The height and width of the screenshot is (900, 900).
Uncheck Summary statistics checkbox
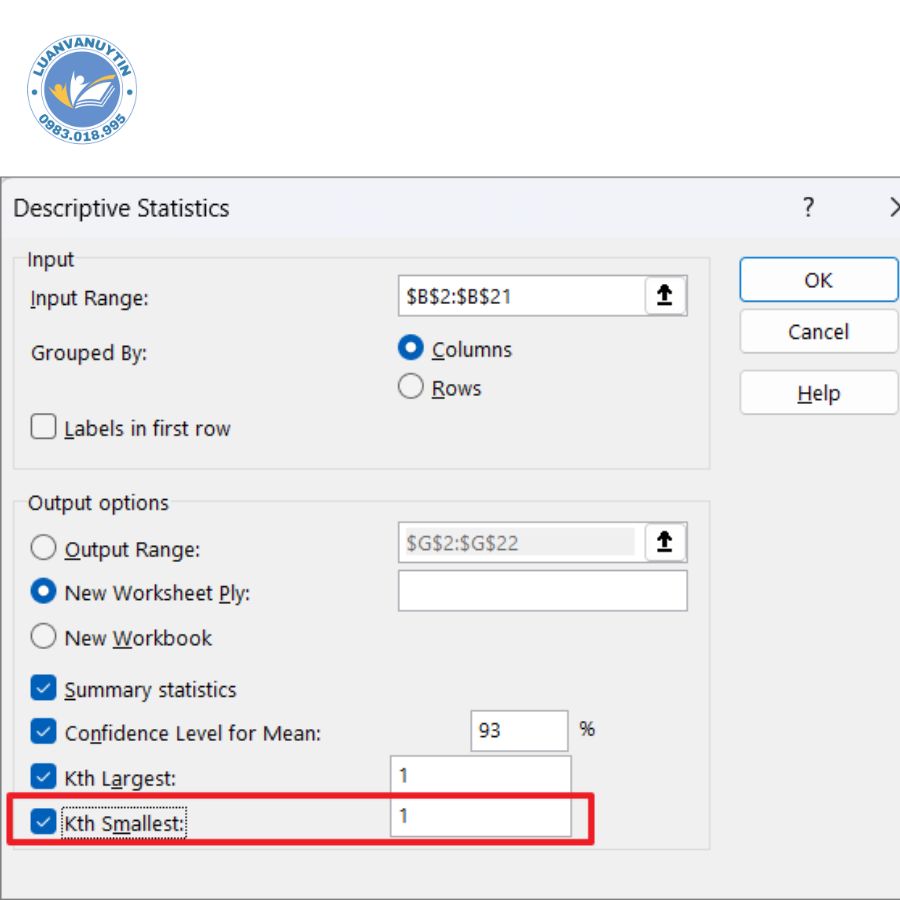[x=44, y=689]
